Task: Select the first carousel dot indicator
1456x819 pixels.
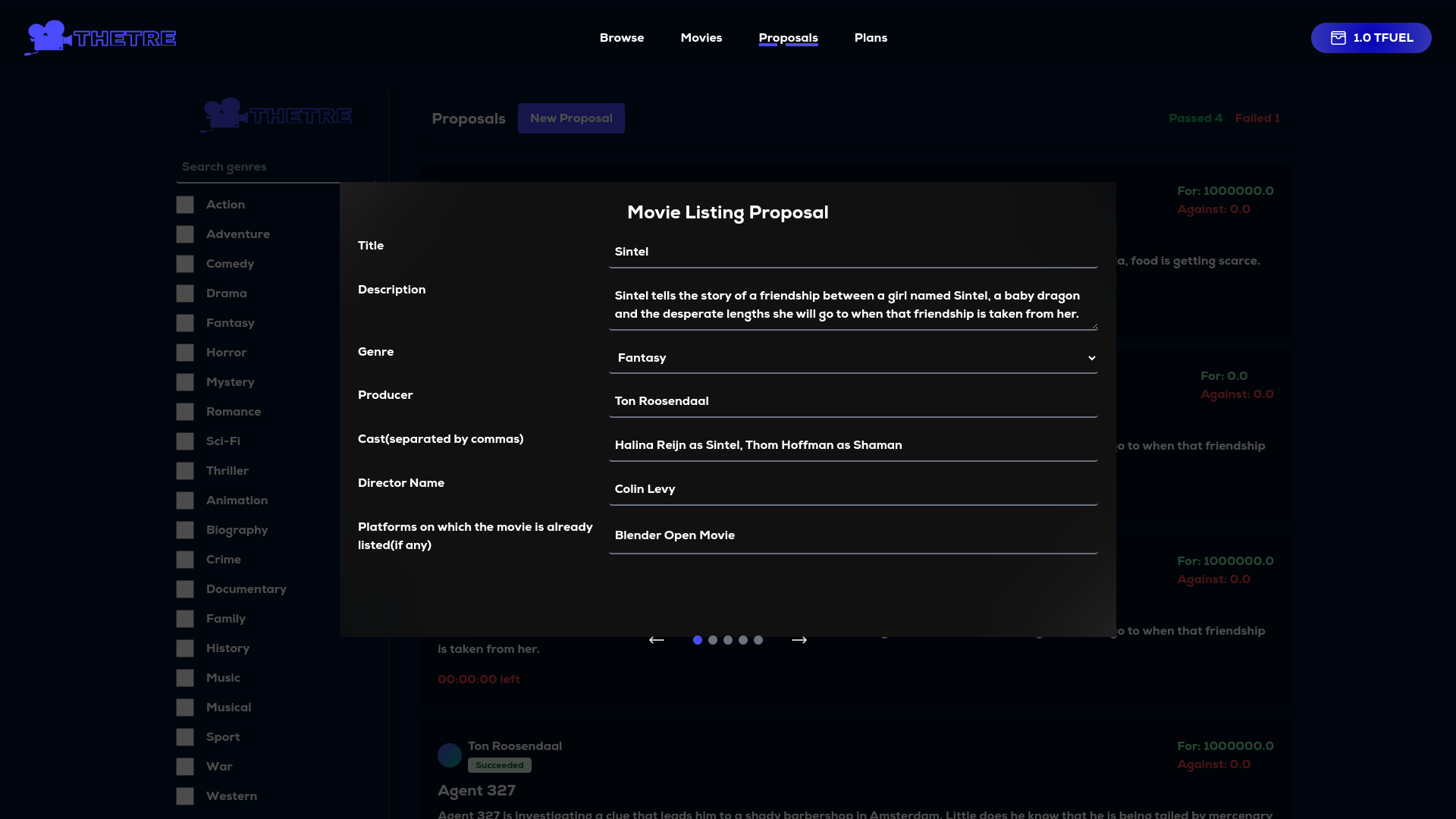Action: click(698, 640)
